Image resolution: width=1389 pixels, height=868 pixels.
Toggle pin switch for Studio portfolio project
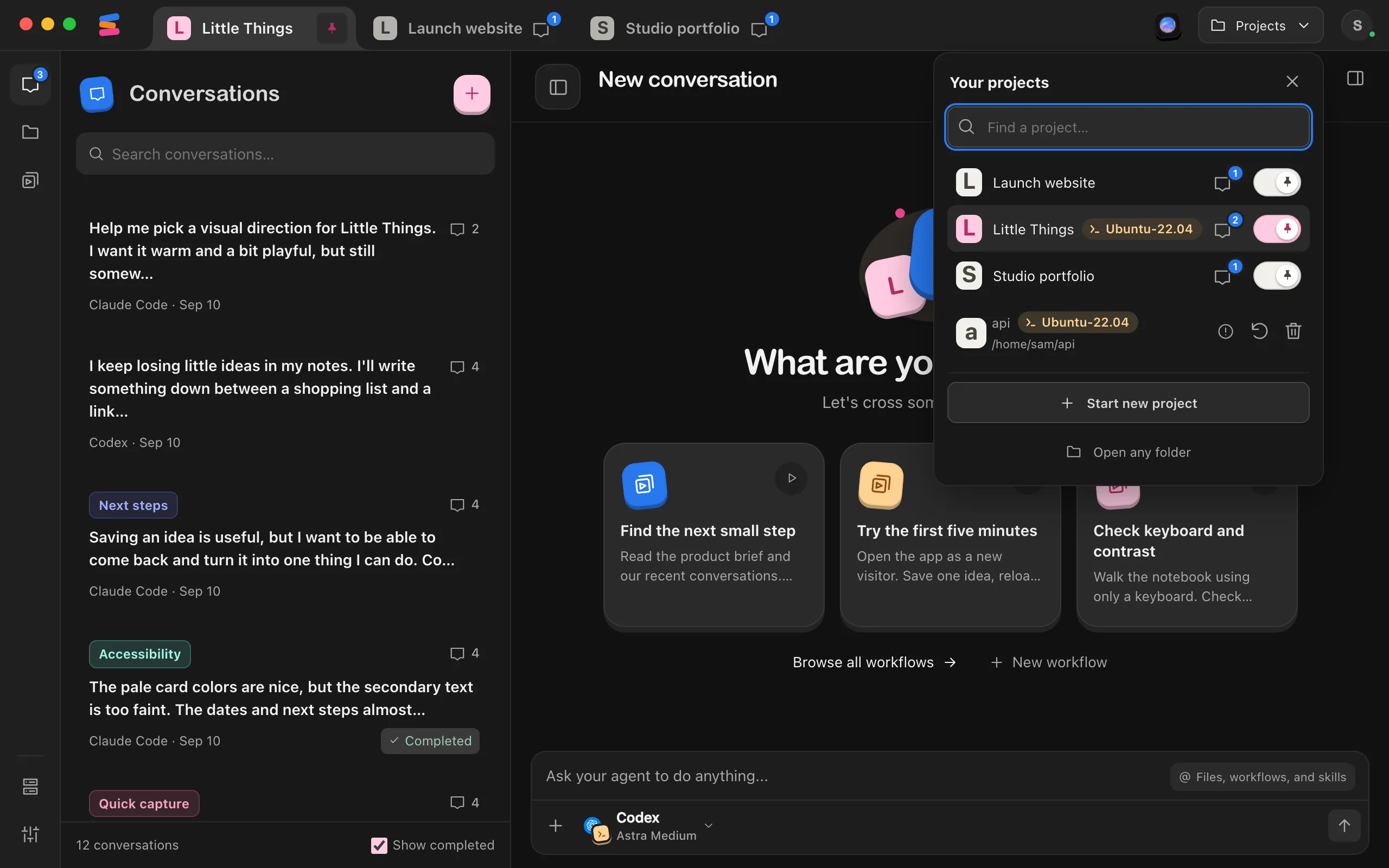click(1277, 276)
